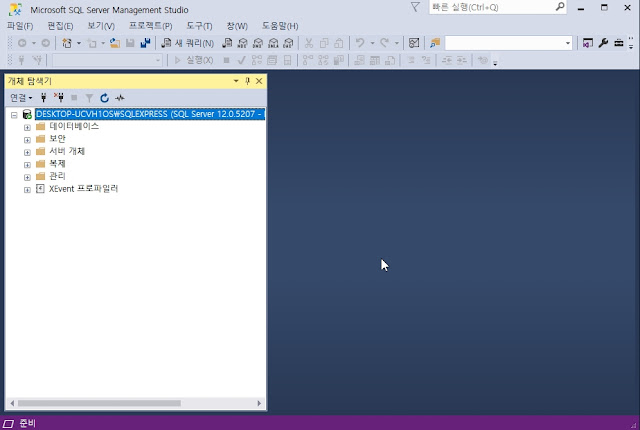Expand the 복제 folder node
The width and height of the screenshot is (640, 430).
pos(27,165)
